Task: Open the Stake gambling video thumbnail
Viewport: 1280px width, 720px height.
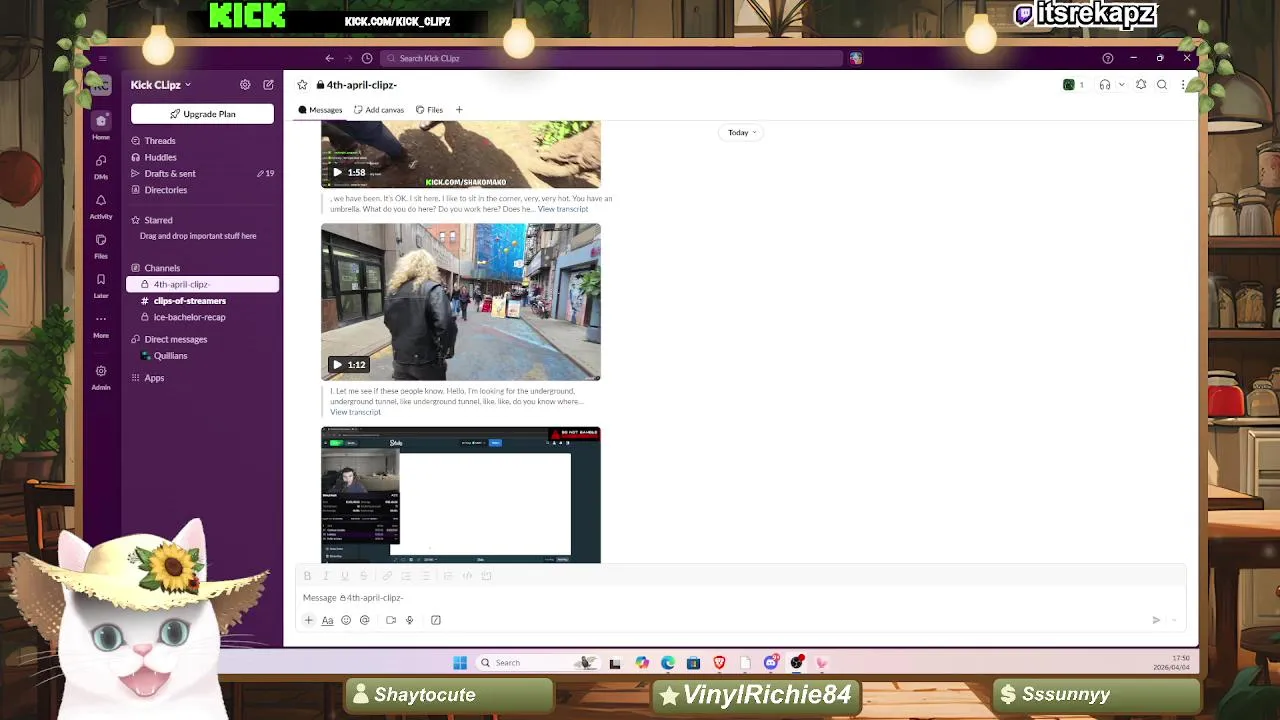Action: point(461,495)
